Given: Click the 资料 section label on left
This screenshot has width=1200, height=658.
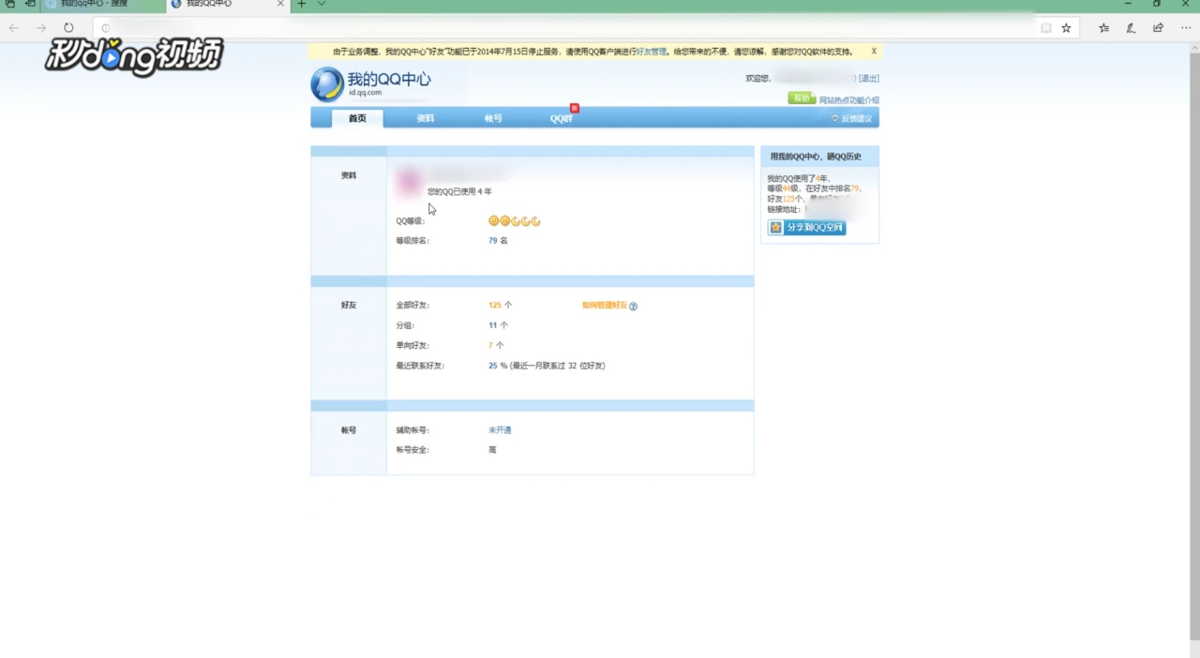Looking at the screenshot, I should pos(348,176).
